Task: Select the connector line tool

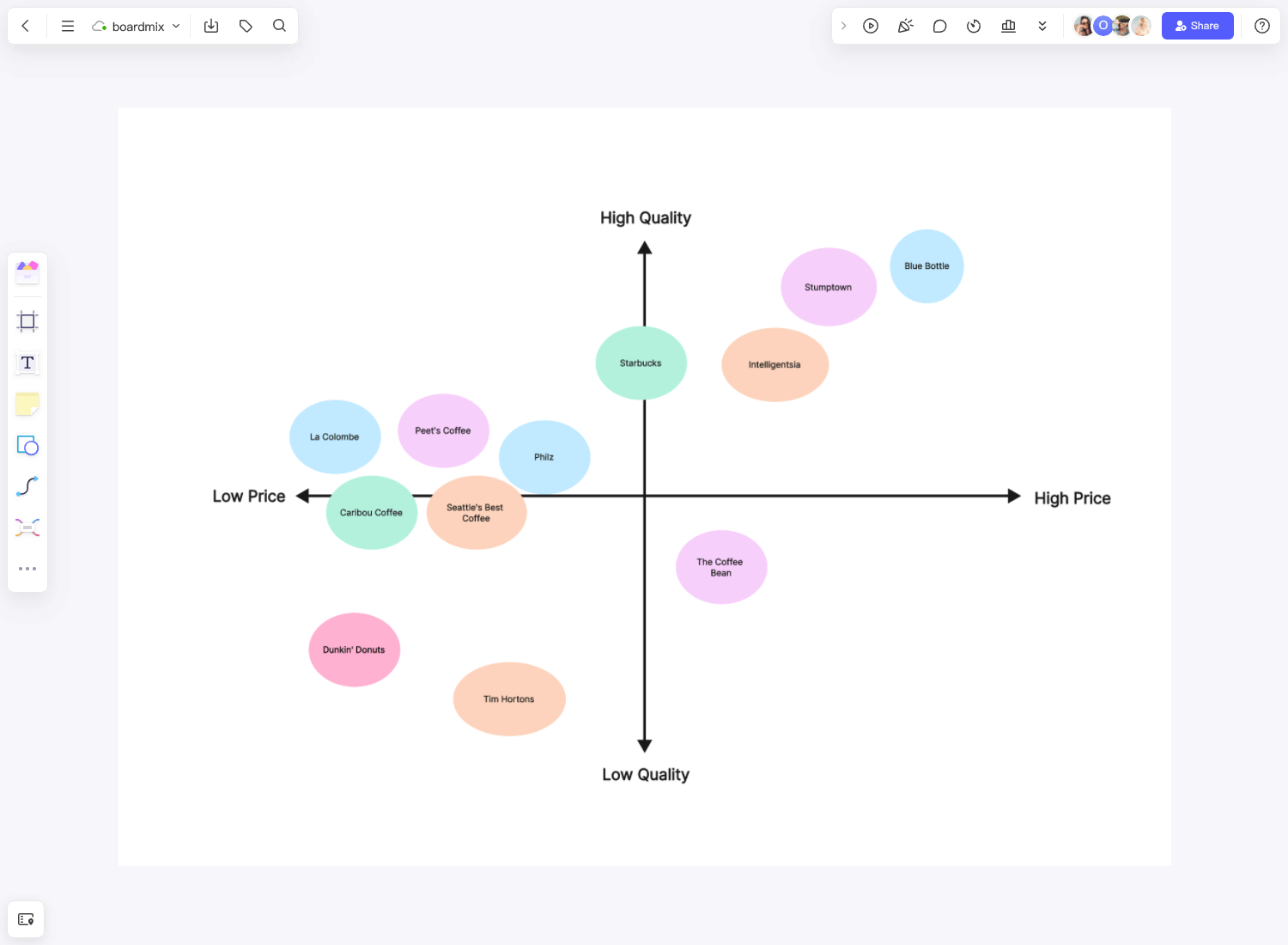Action: 27,486
